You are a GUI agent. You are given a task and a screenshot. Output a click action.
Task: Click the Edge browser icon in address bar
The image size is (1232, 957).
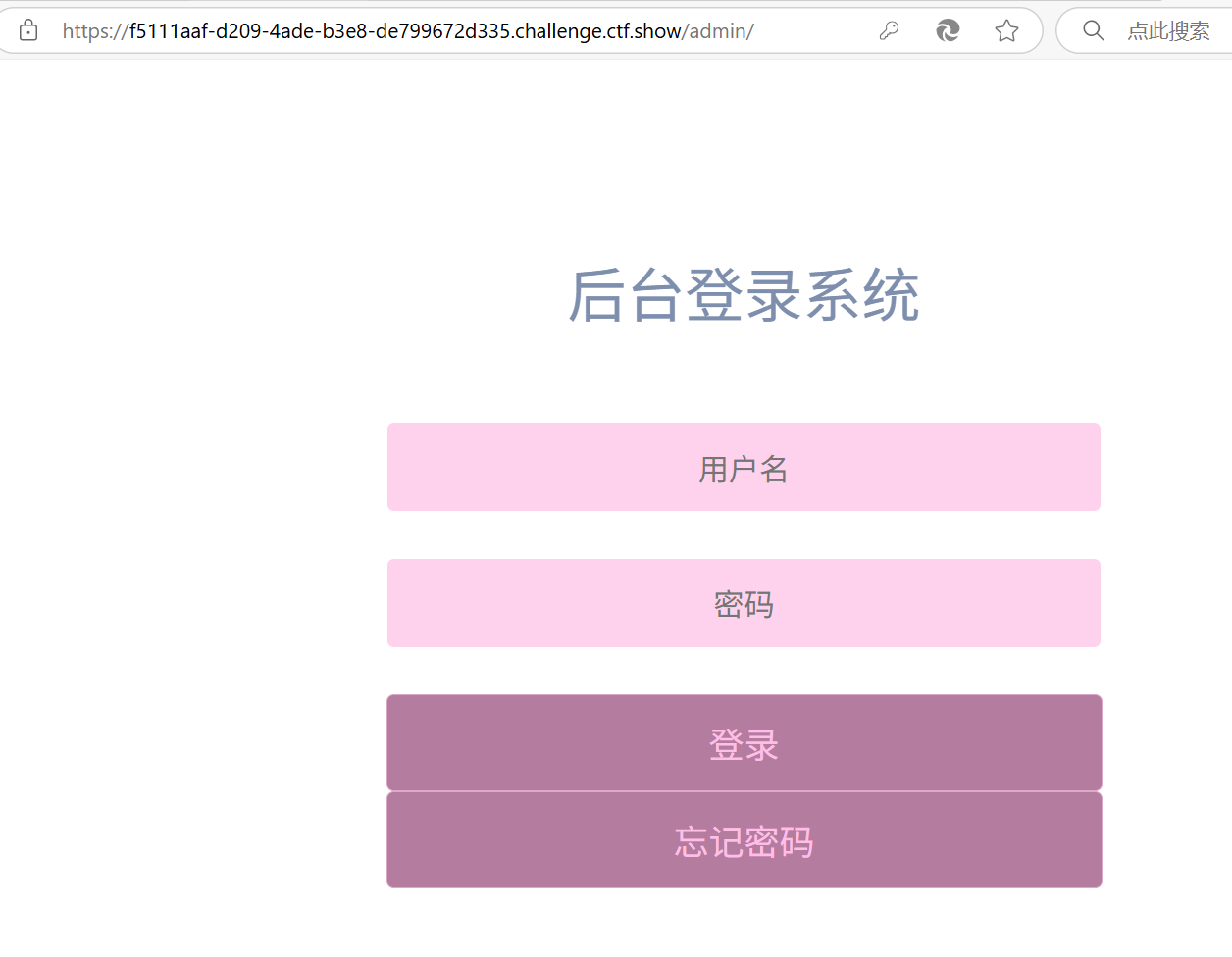(948, 30)
